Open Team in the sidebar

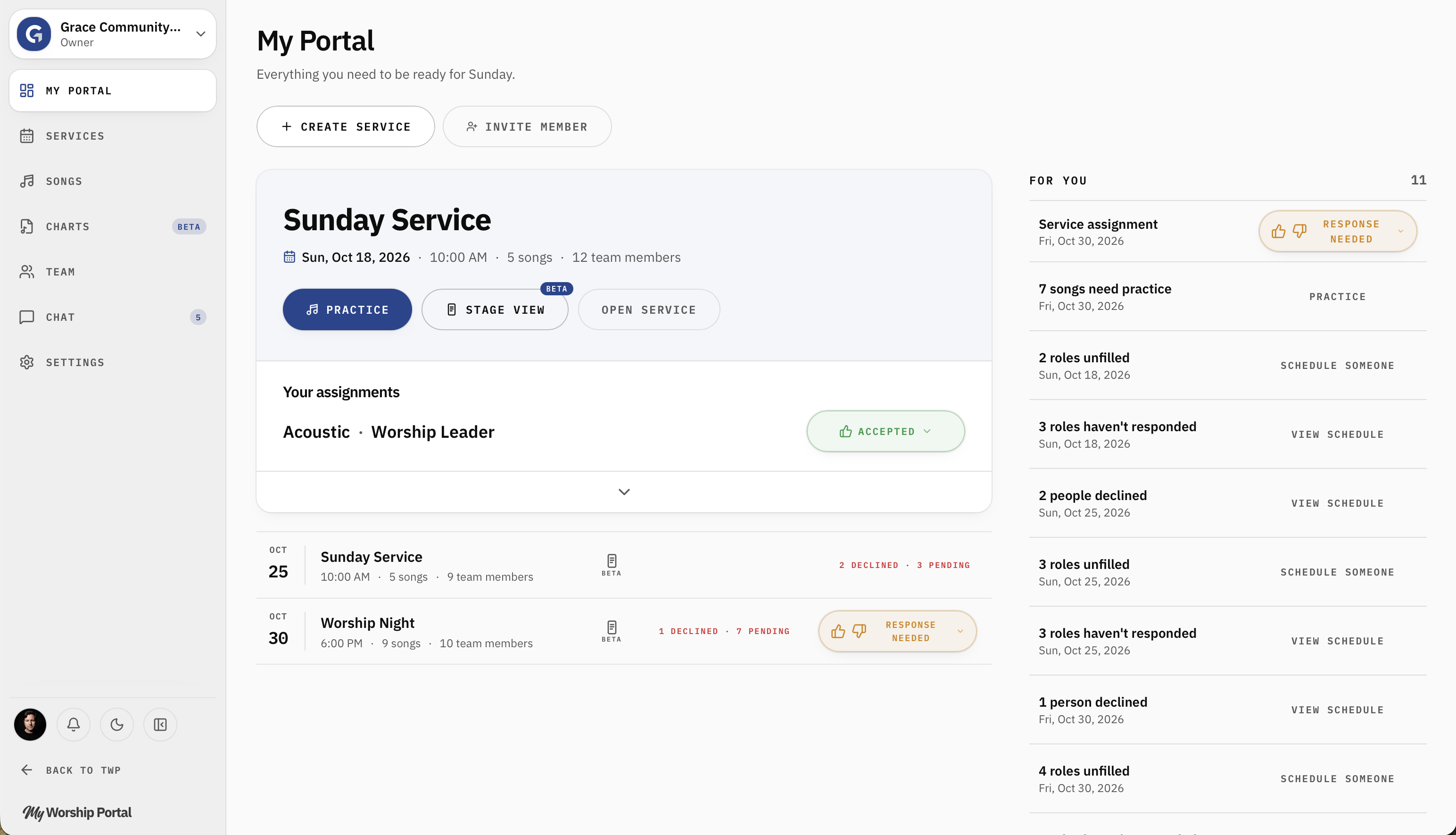113,272
